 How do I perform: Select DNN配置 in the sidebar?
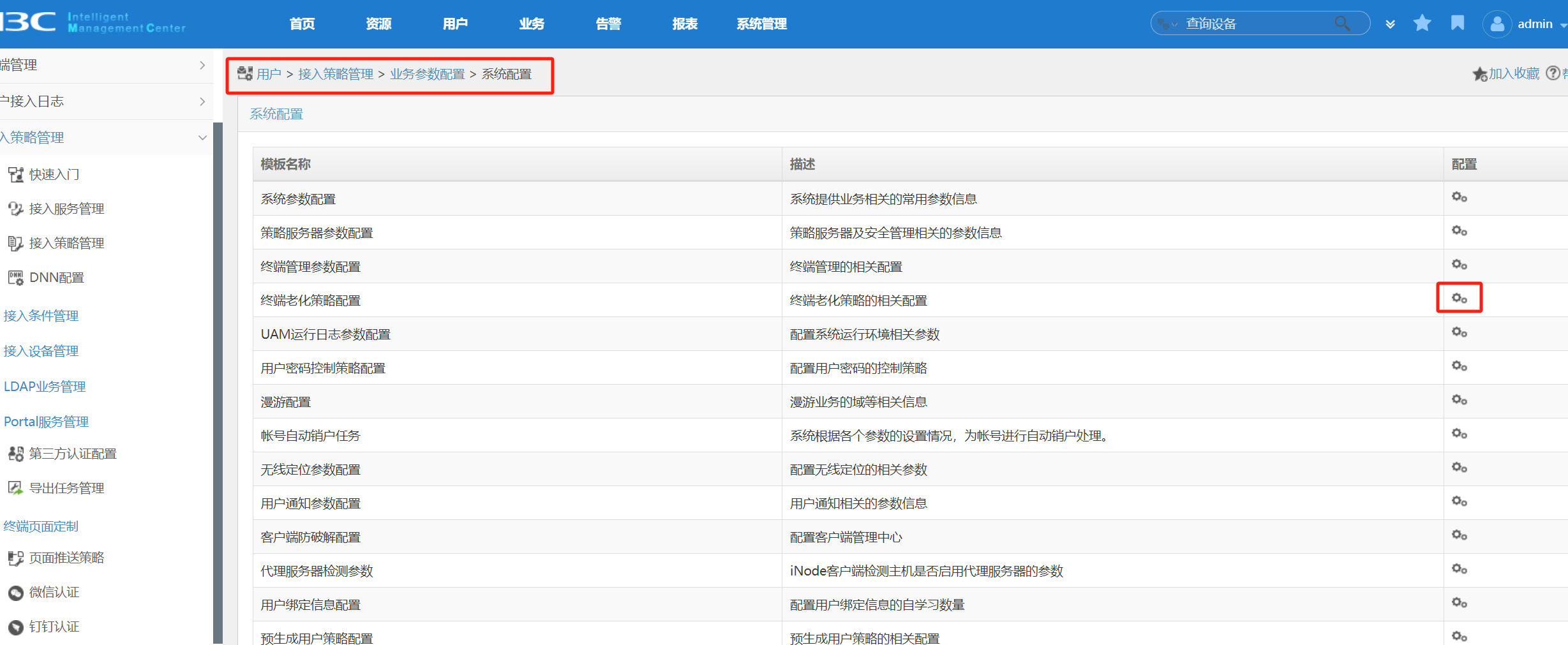click(x=56, y=278)
